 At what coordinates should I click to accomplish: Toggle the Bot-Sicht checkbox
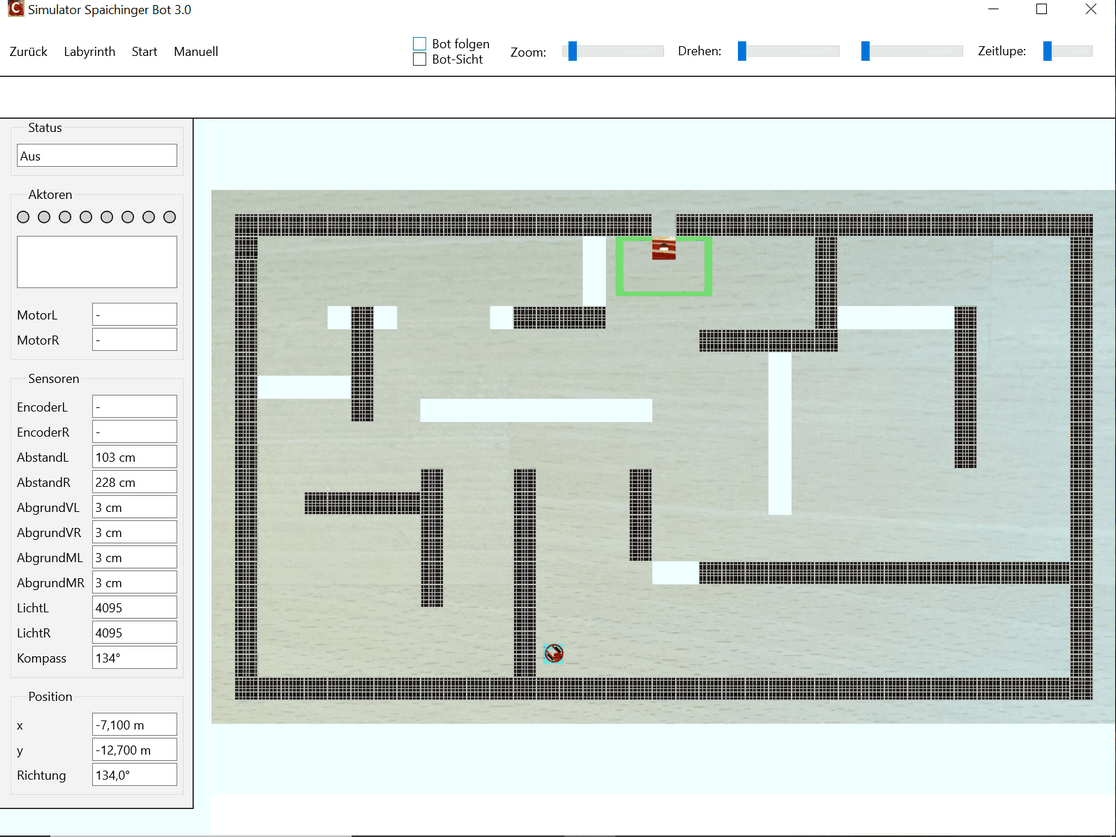click(420, 59)
